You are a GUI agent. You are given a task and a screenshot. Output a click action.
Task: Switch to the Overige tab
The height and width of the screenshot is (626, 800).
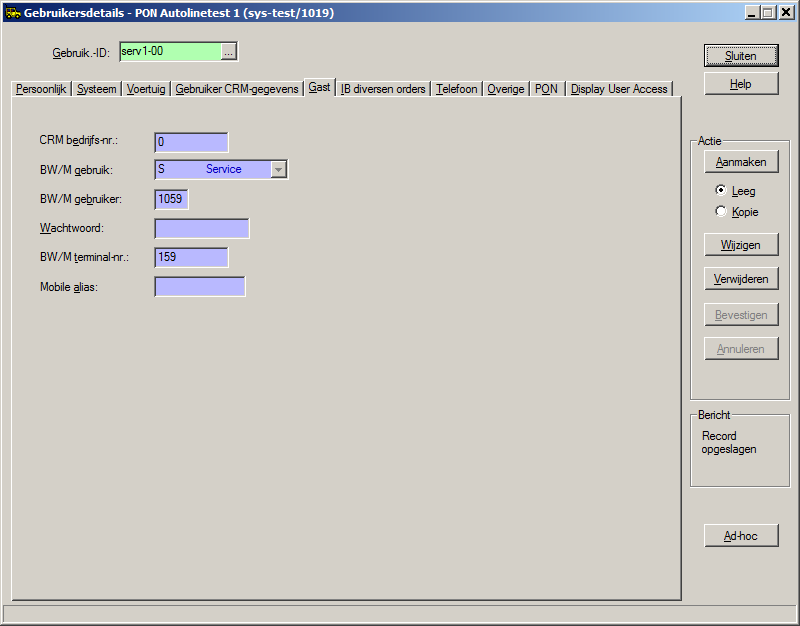point(506,89)
